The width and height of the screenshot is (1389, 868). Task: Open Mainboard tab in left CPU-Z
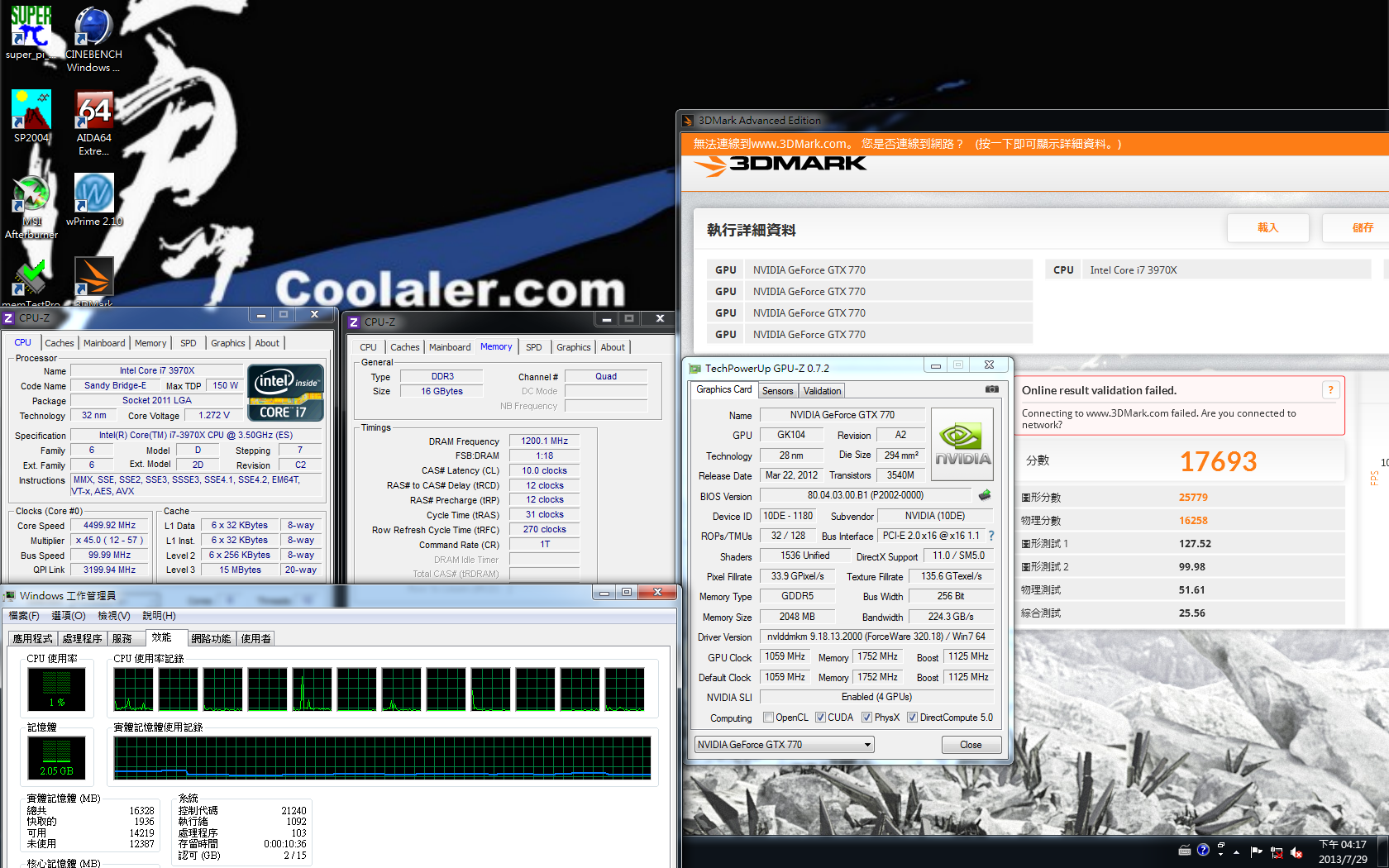pos(104,343)
